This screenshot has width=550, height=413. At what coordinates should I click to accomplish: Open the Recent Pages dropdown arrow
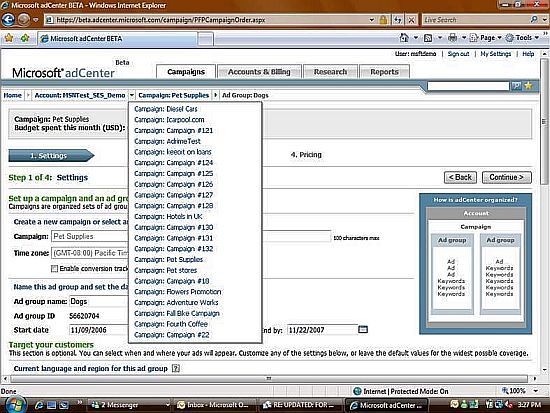pos(35,20)
